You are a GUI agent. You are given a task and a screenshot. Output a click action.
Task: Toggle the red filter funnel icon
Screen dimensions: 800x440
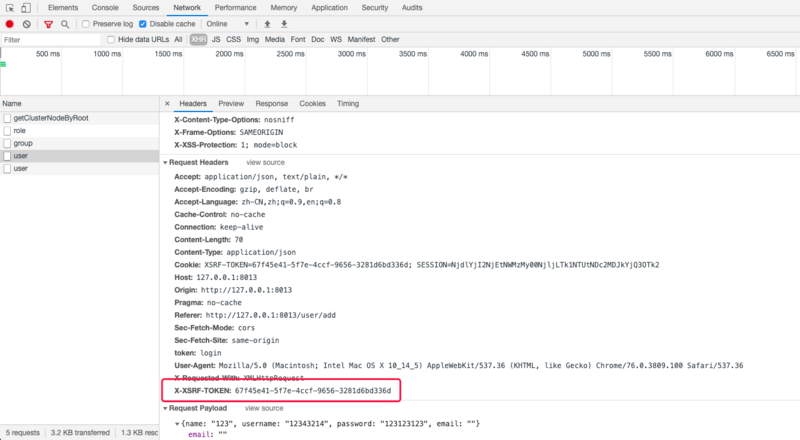(48, 24)
